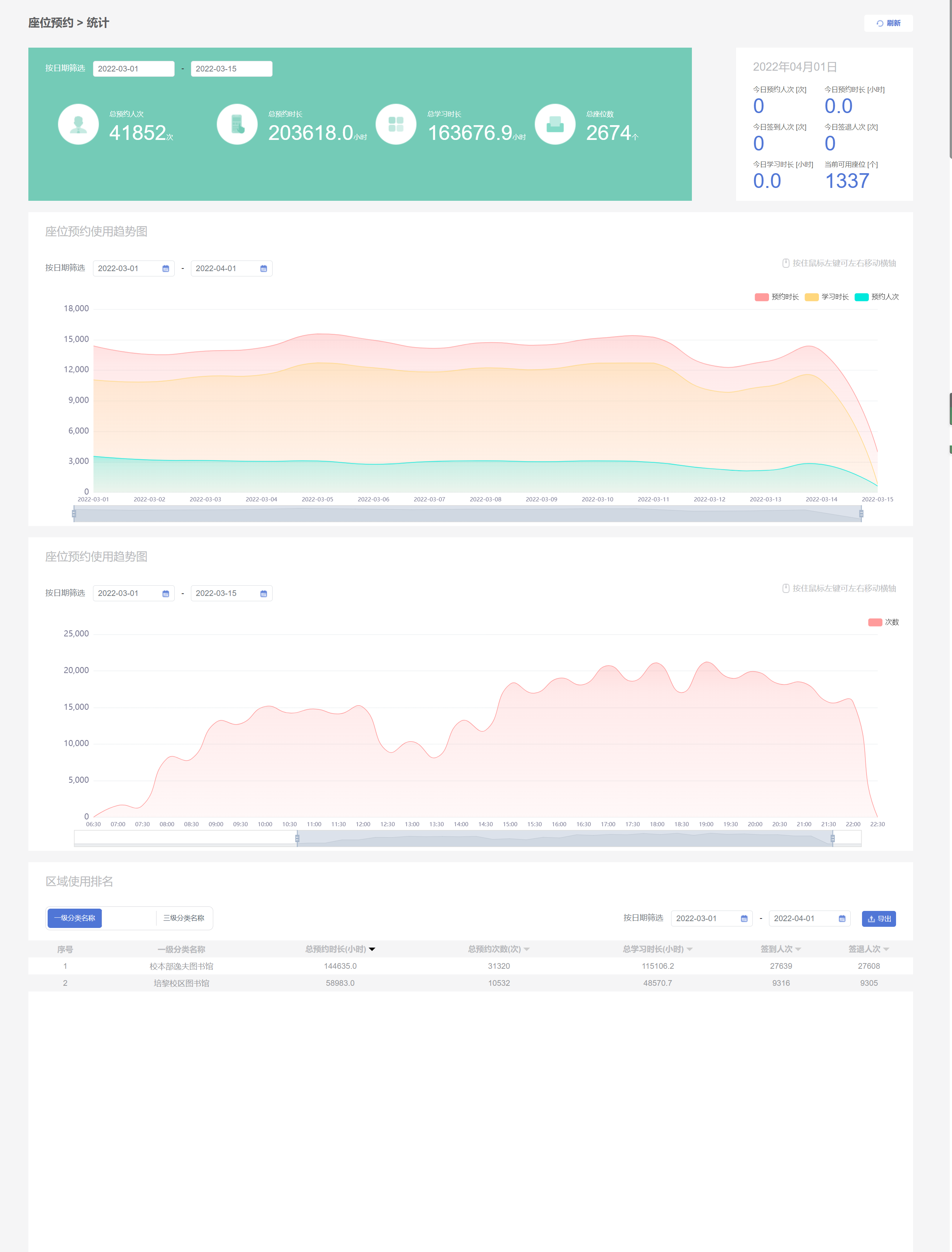This screenshot has height=1252, width=952.
Task: Click top filter start date 2022-03-01 field
Action: pyautogui.click(x=133, y=68)
